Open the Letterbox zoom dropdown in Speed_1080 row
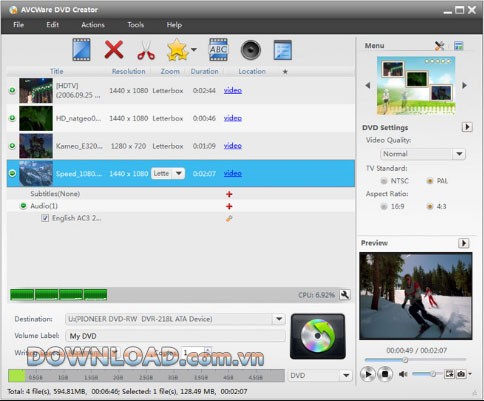This screenshot has height=401, width=484. pyautogui.click(x=179, y=173)
